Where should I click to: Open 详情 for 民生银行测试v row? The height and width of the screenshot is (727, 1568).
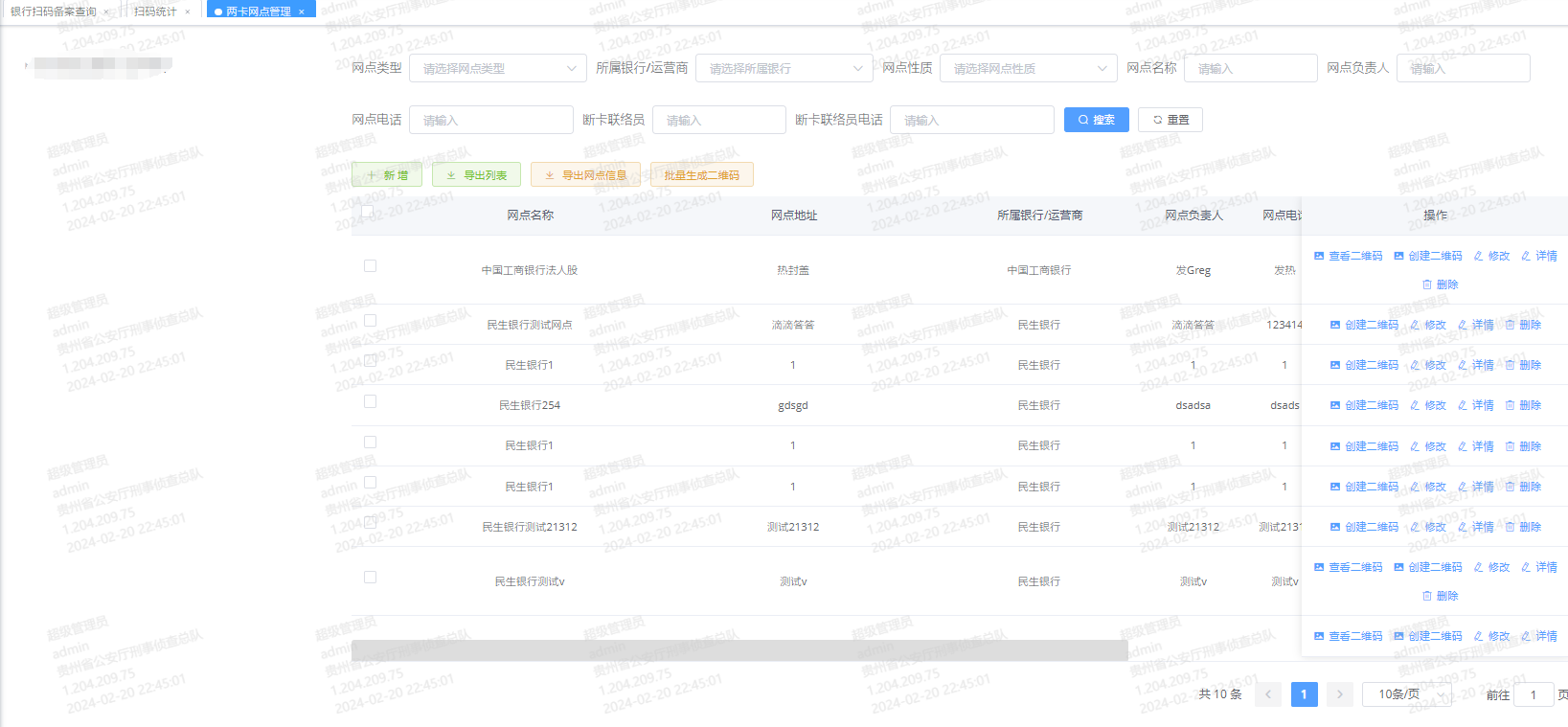coord(1539,567)
